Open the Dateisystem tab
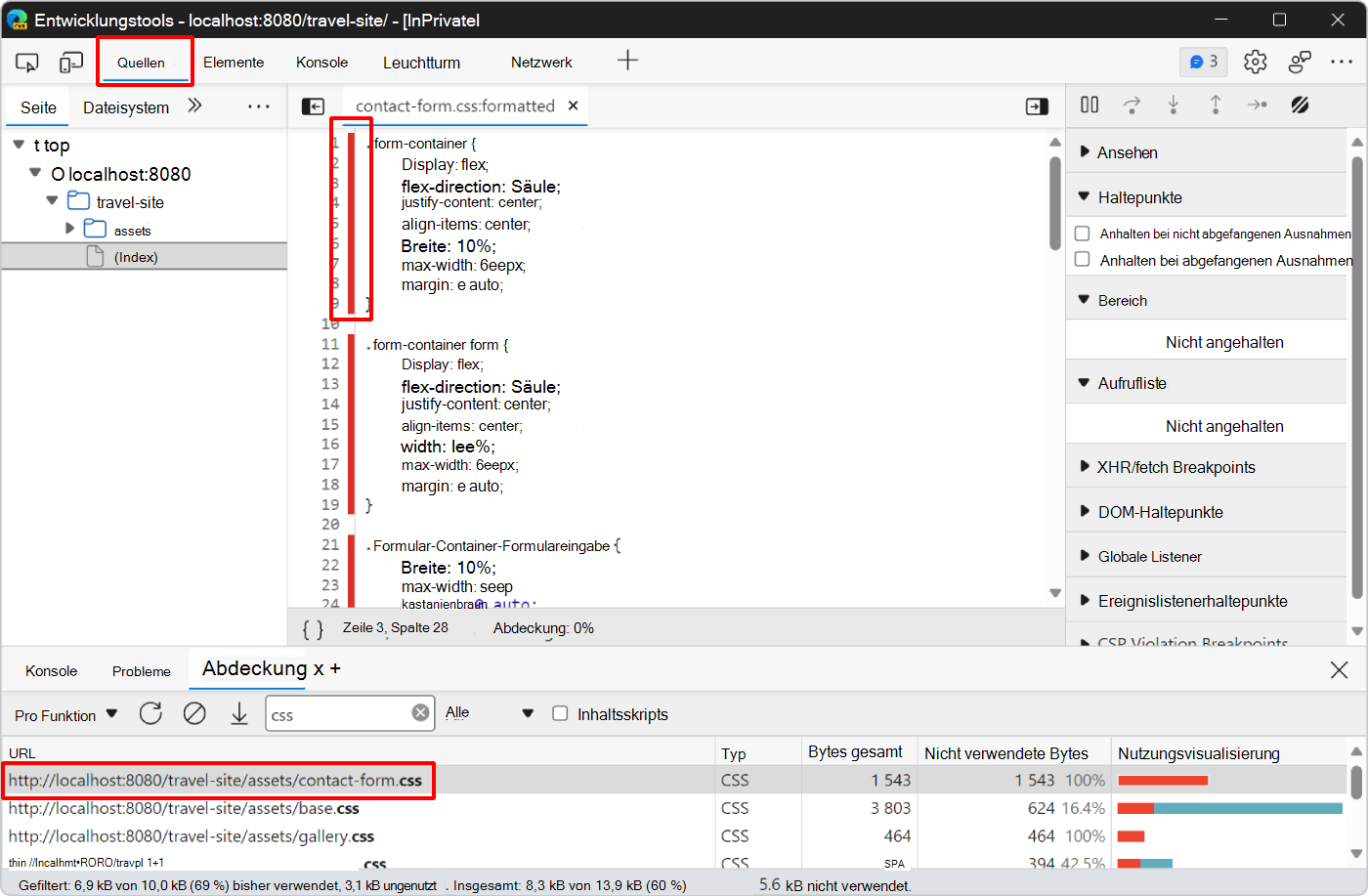The image size is (1368, 896). [126, 107]
